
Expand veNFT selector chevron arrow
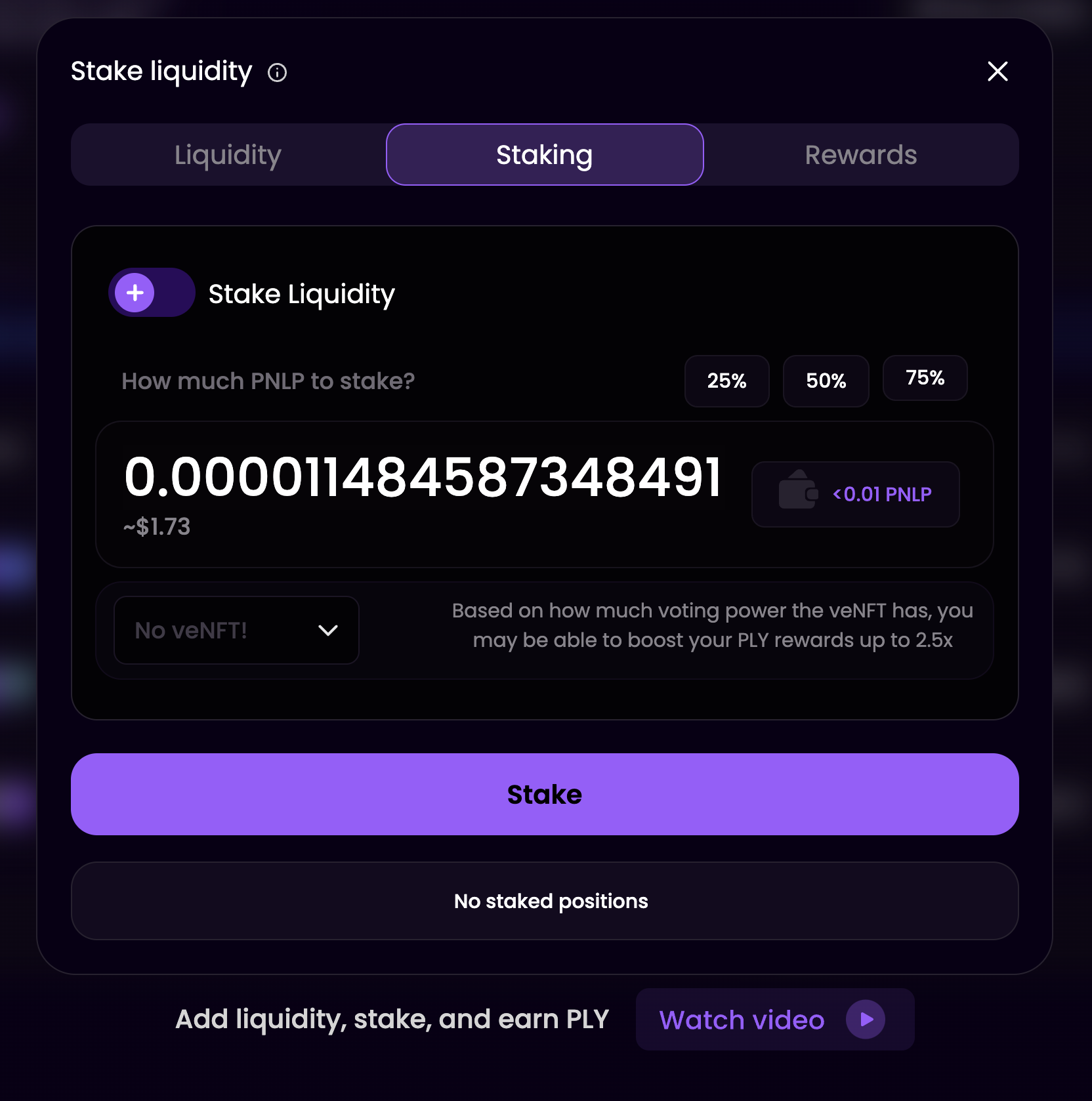328,631
